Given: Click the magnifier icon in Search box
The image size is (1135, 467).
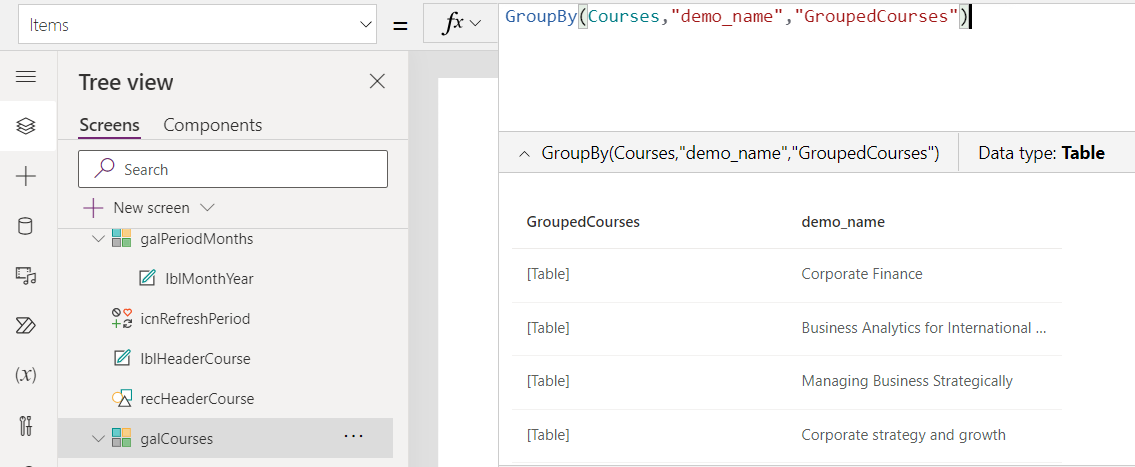Looking at the screenshot, I should [x=106, y=168].
